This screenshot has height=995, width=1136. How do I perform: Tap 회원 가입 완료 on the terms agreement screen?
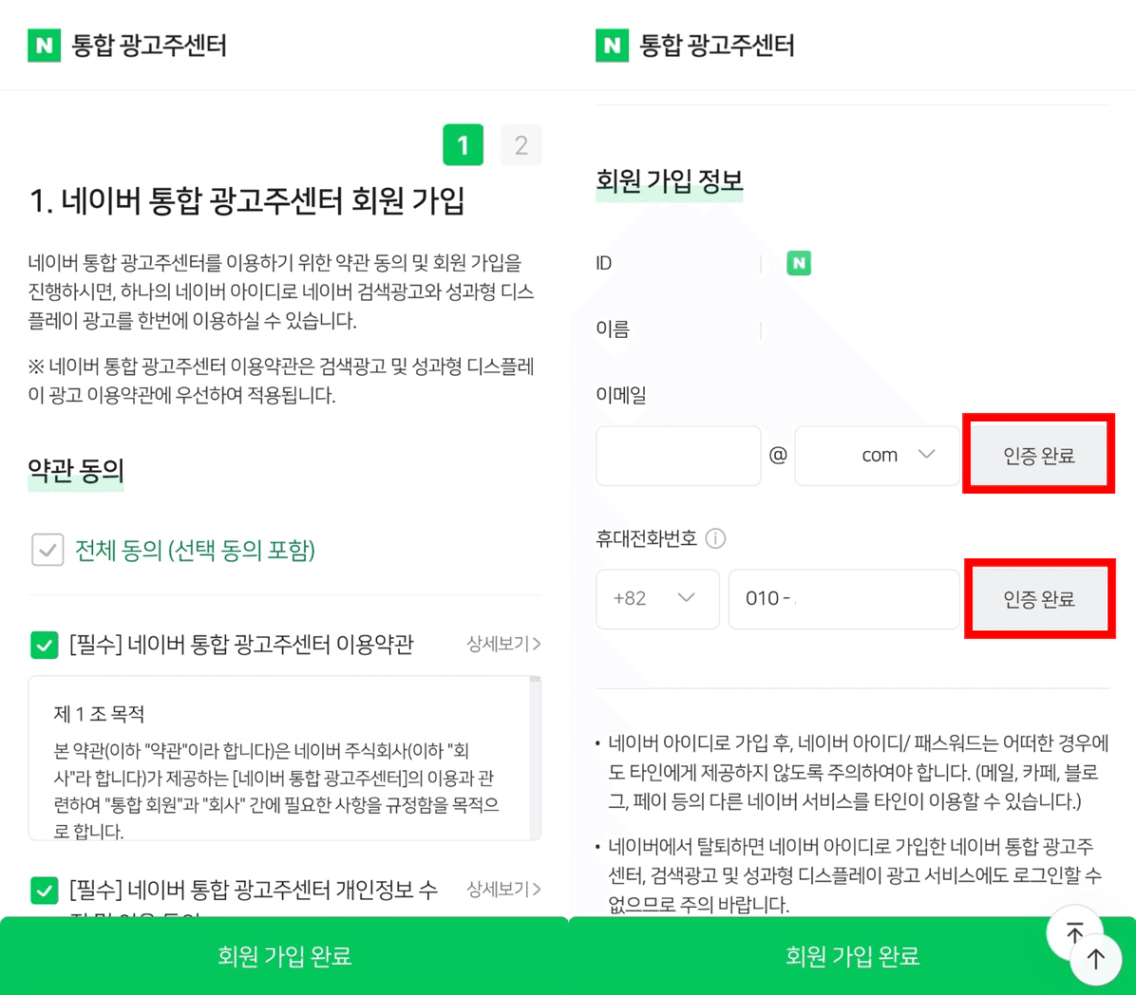(x=284, y=956)
